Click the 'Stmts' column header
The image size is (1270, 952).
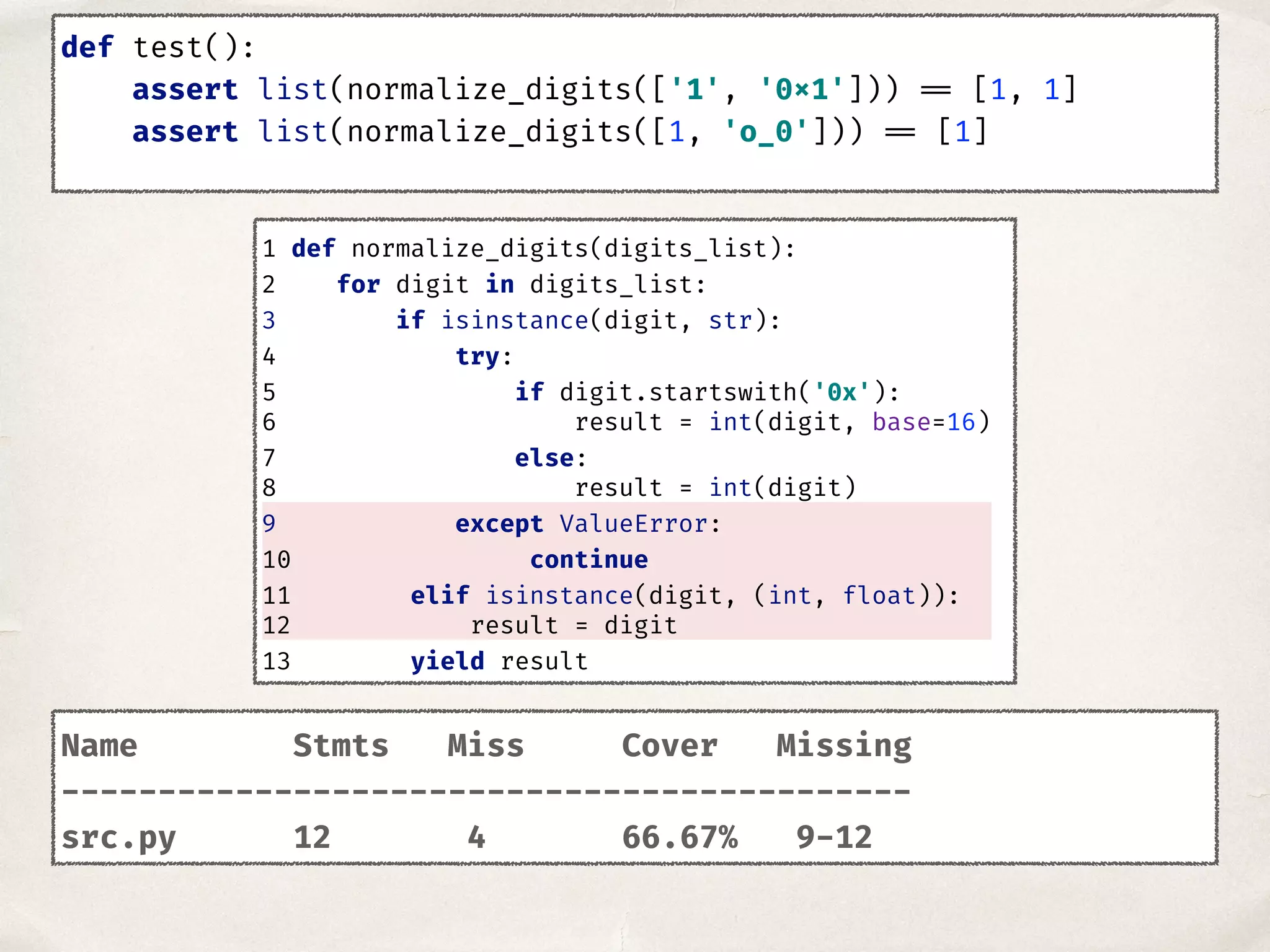coord(341,746)
